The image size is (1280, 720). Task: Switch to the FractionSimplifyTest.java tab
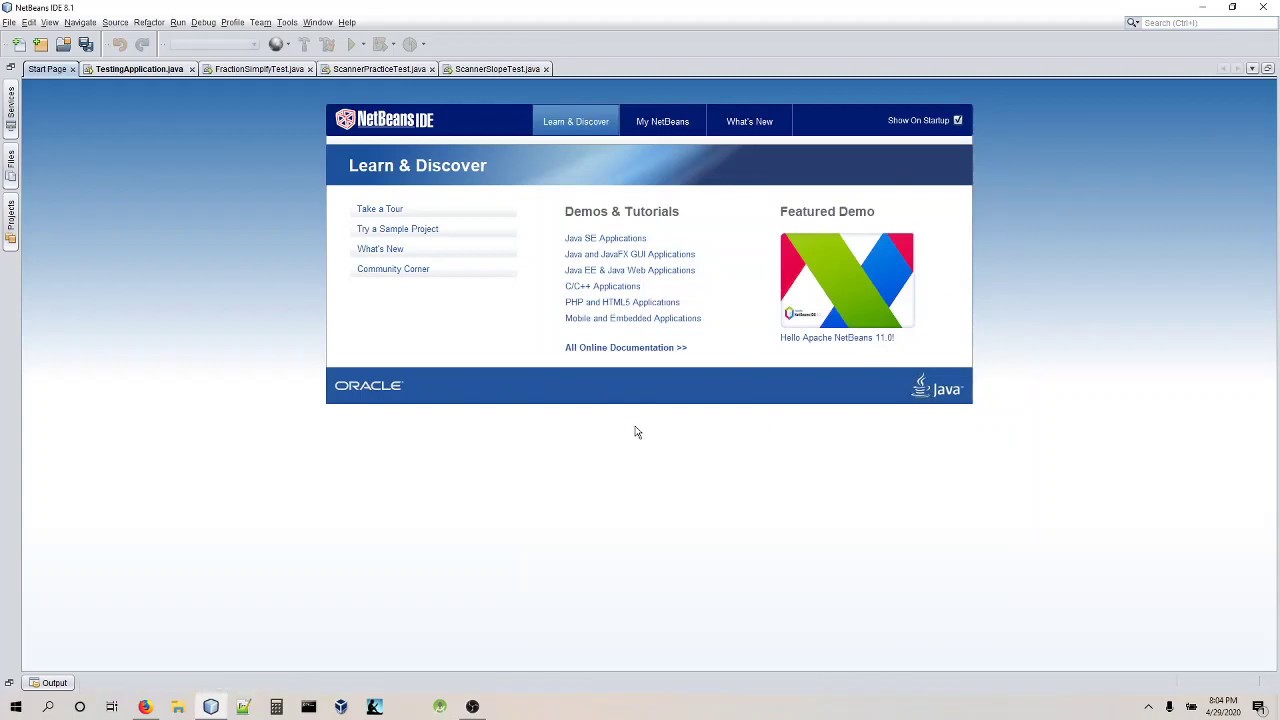tap(259, 69)
